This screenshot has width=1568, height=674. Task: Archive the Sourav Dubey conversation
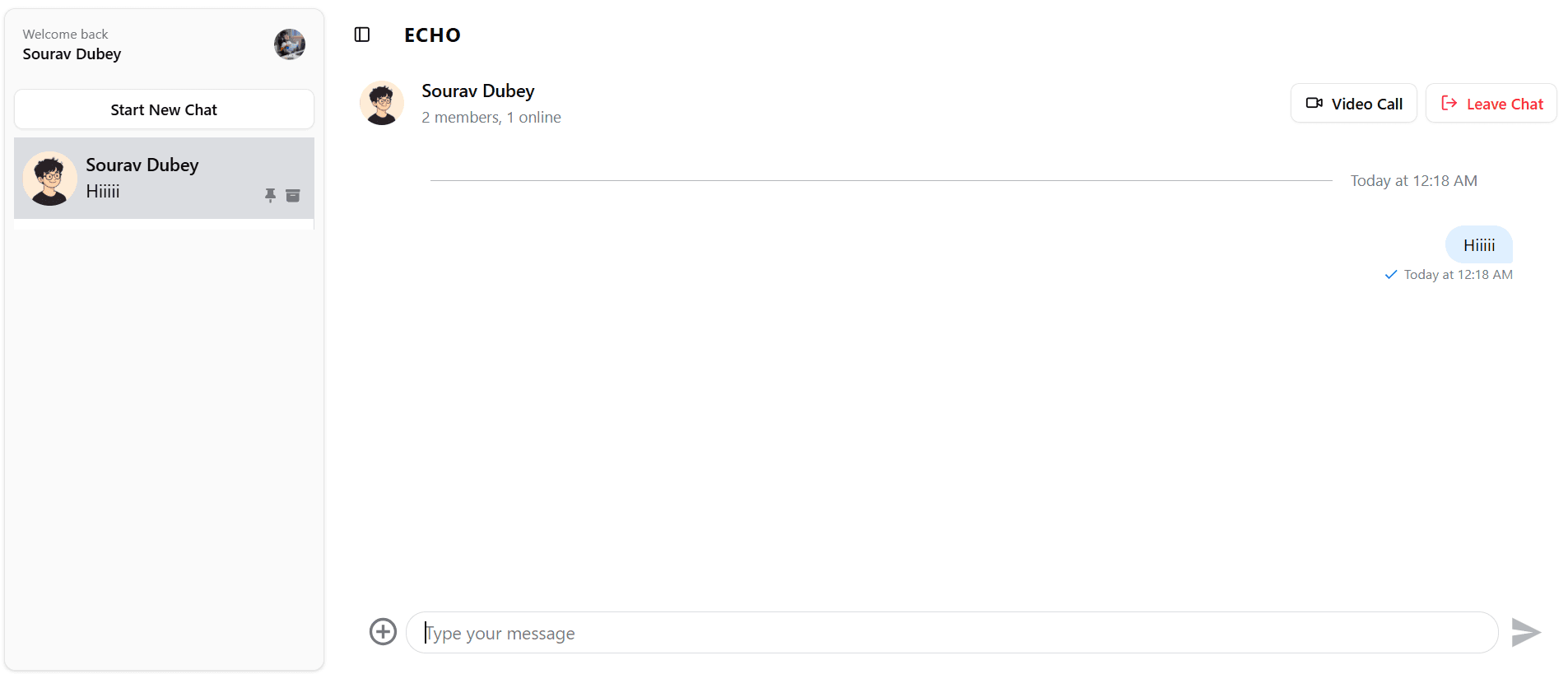293,195
